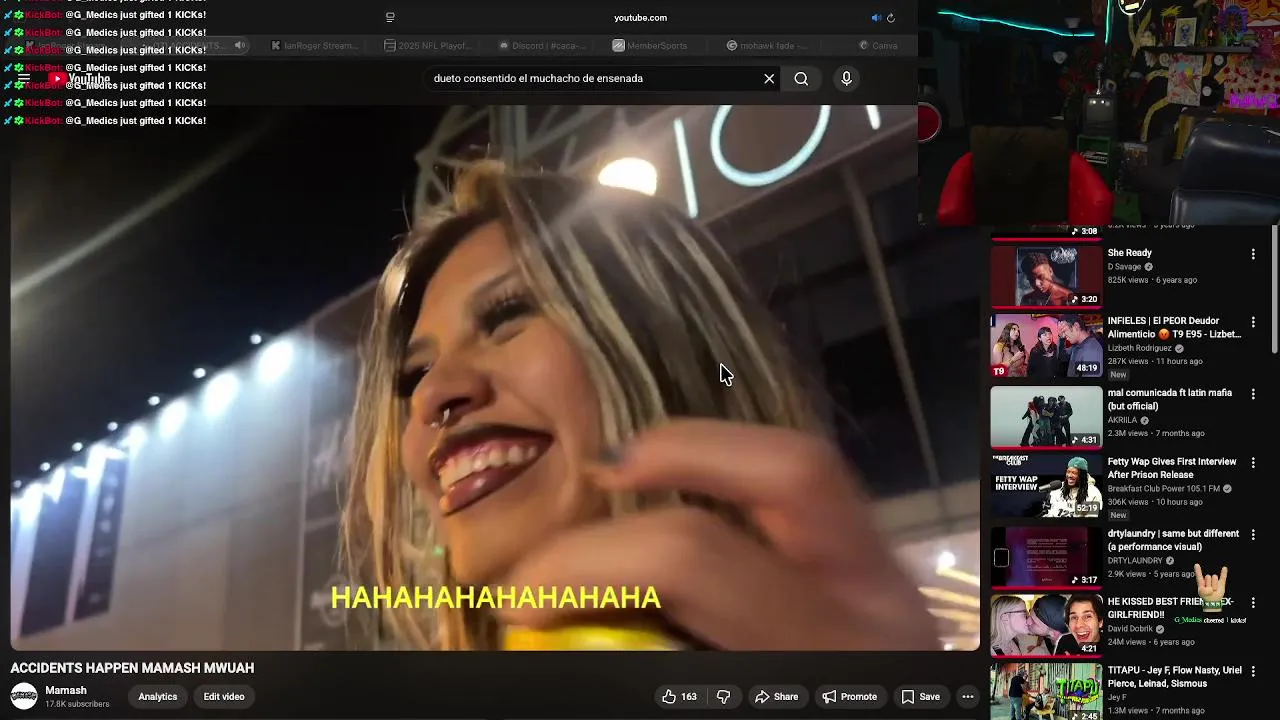Save the video to a playlist
This screenshot has width=1280, height=720.
point(920,697)
